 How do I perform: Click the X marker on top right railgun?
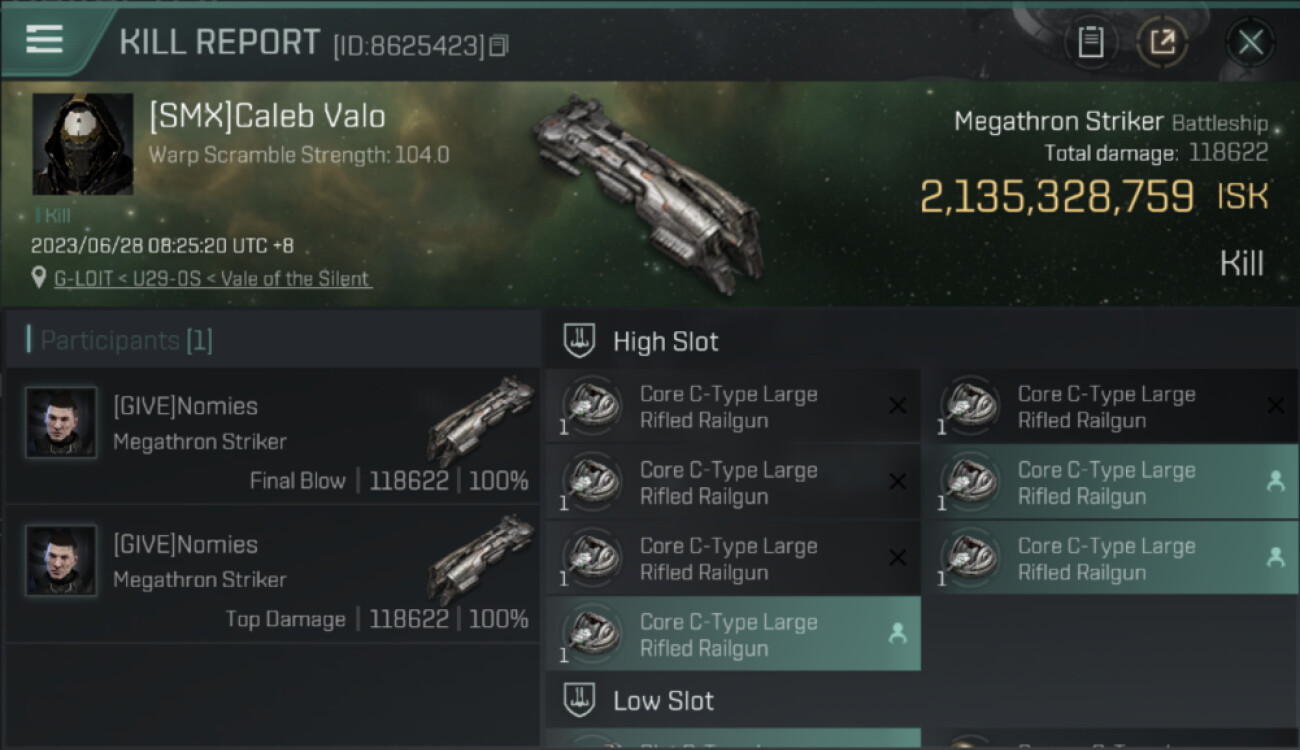1275,405
